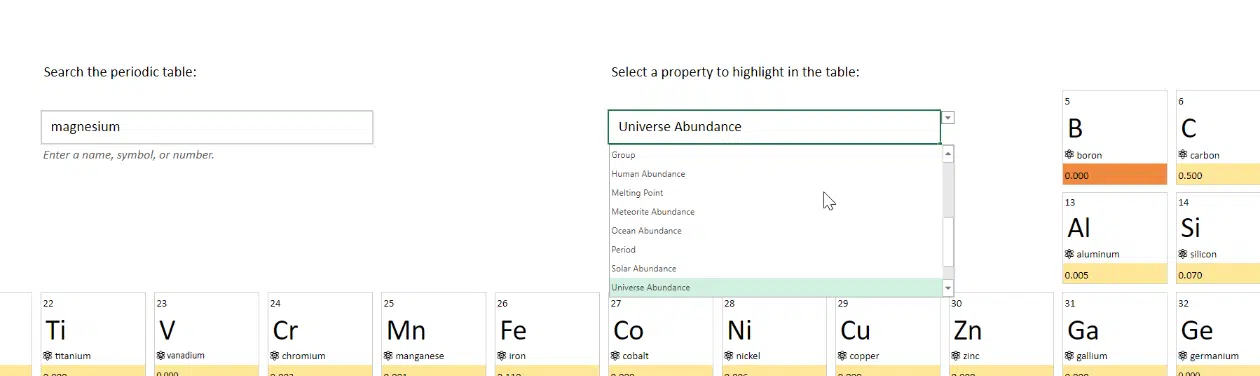Screen dimensions: 1260x376
Task: Select the Universe Abundance combo field
Action: [x=774, y=127]
